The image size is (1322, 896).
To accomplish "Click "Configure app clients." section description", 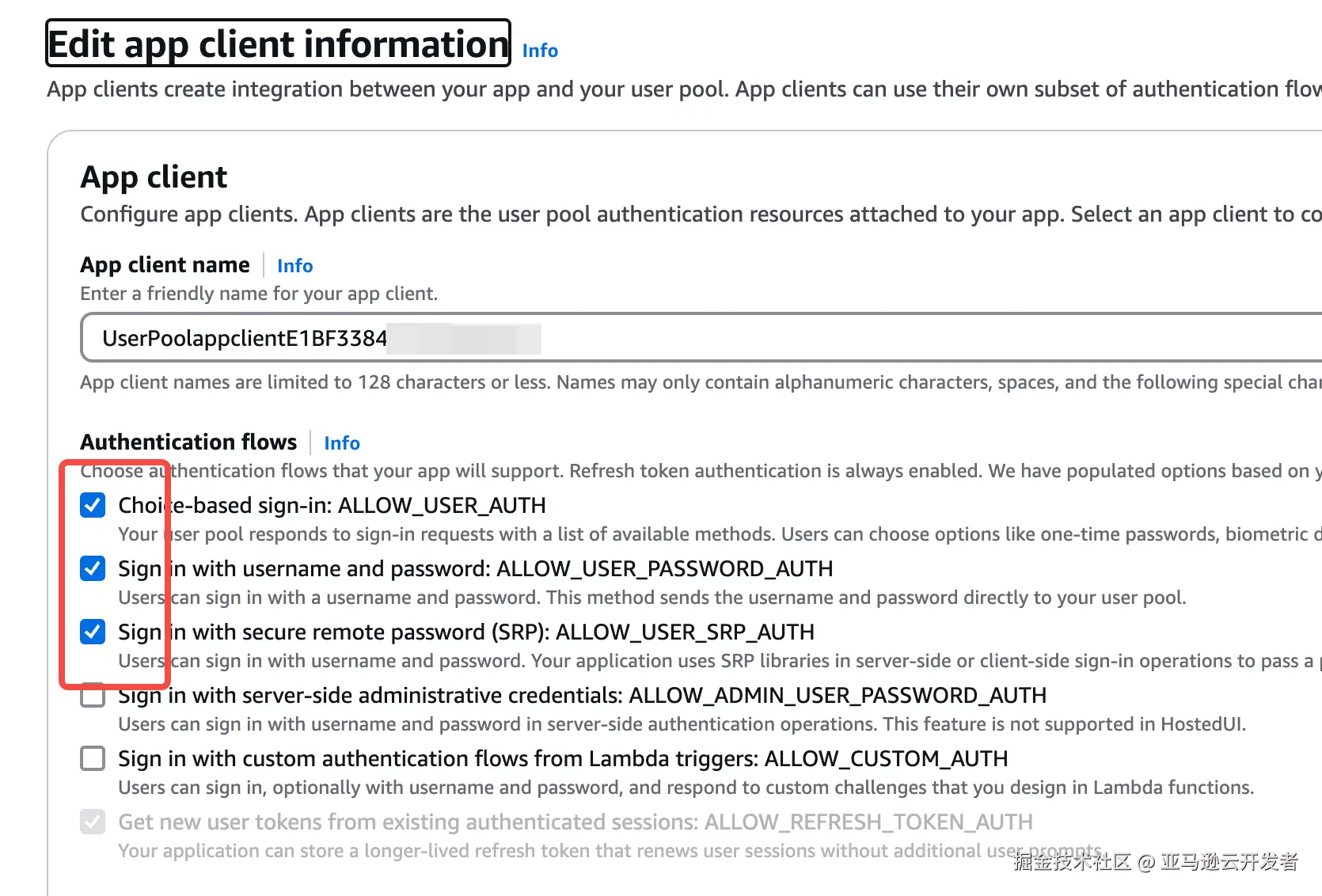I will point(701,215).
